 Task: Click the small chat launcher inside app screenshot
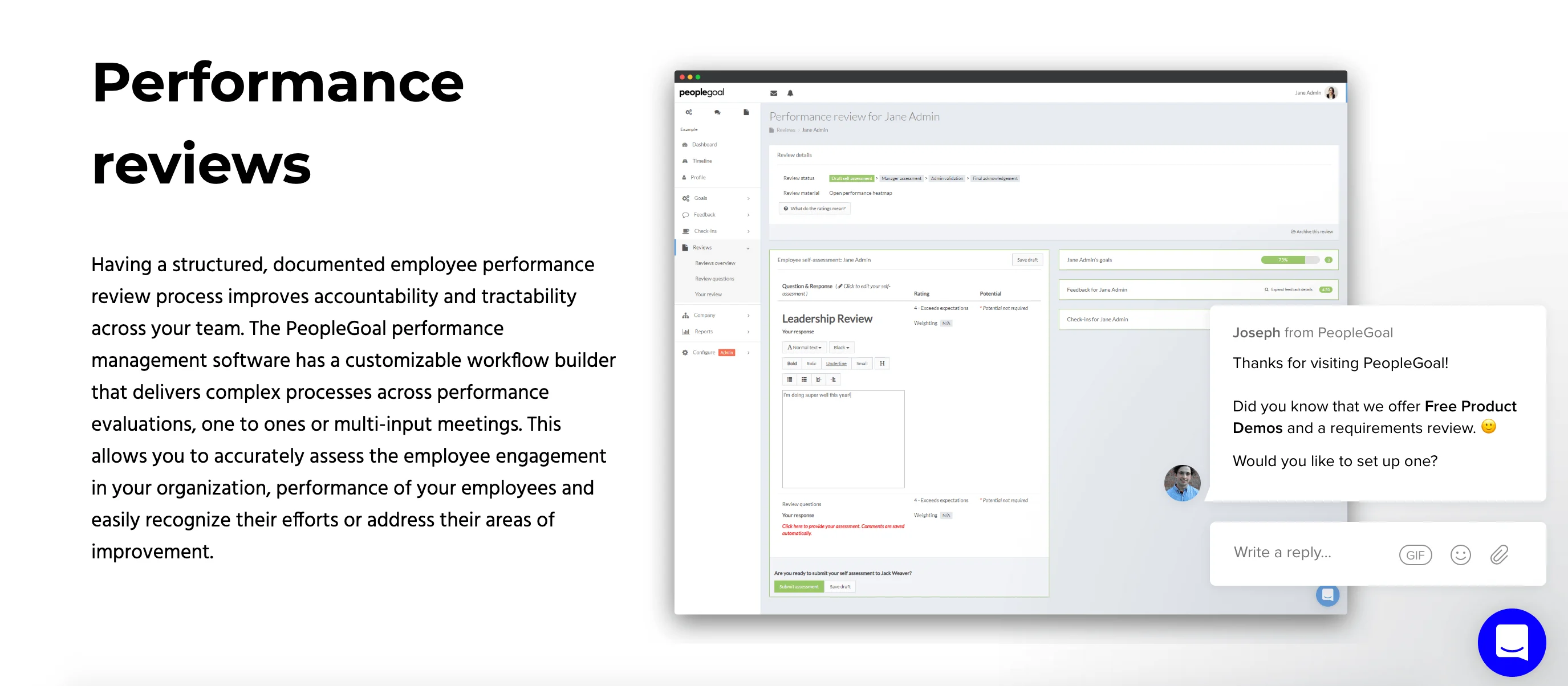point(1327,595)
